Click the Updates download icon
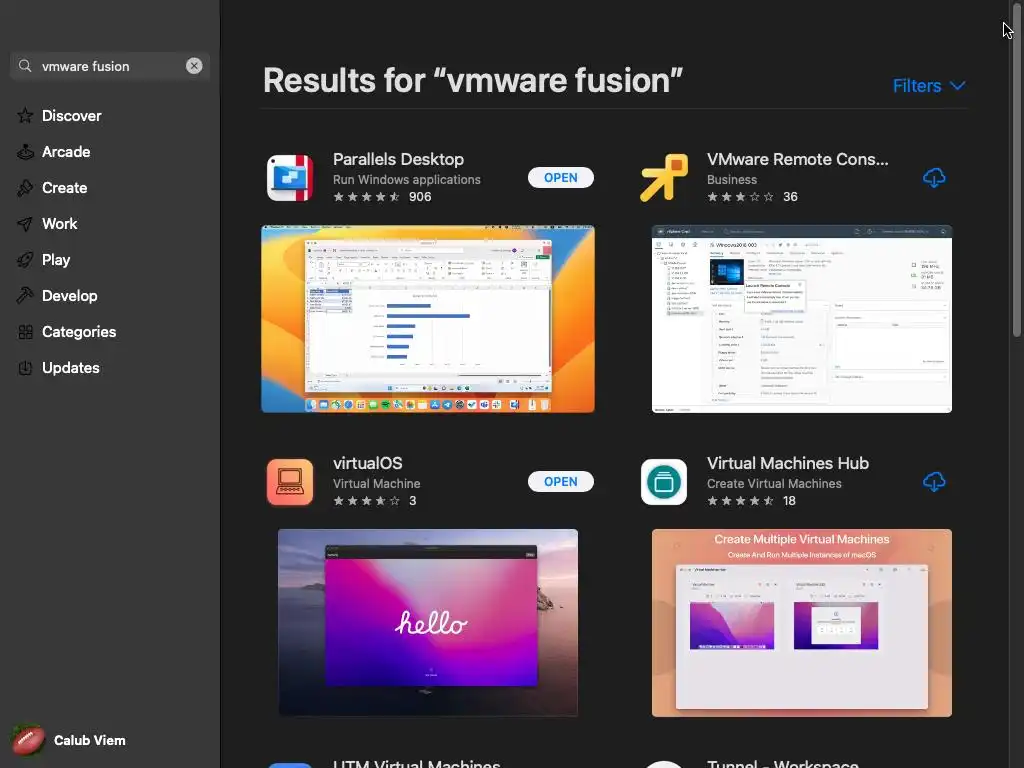This screenshot has height=768, width=1024. [x=25, y=368]
